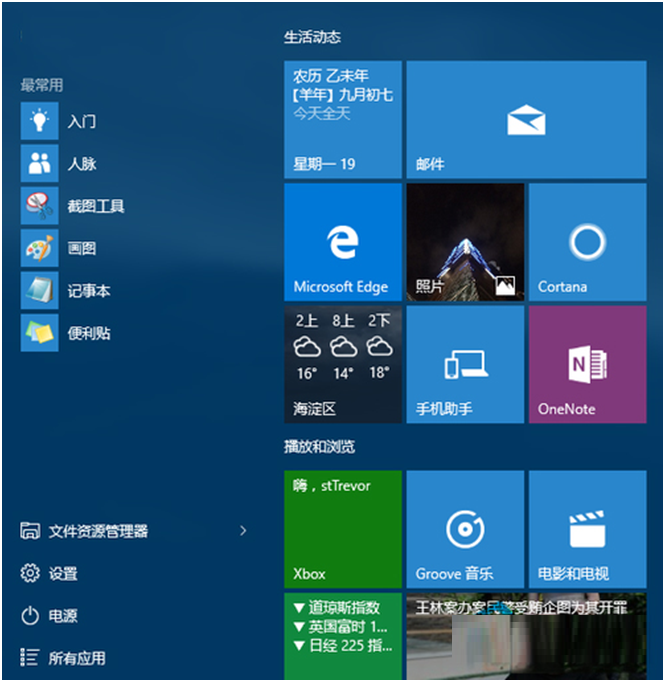
Task: Open the 照片 photo tile
Action: (x=465, y=242)
